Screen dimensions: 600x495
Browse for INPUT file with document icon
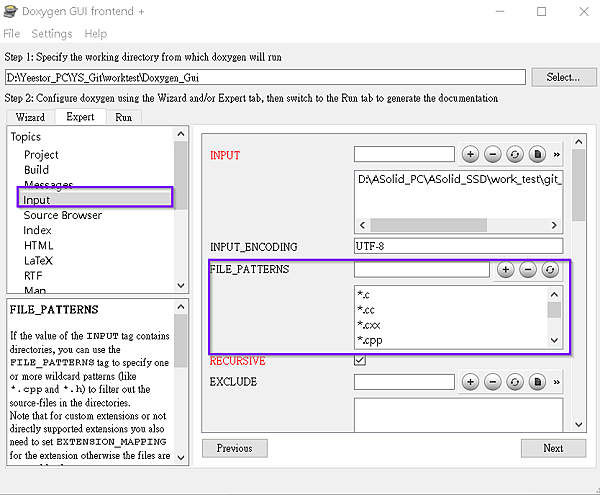click(x=537, y=155)
